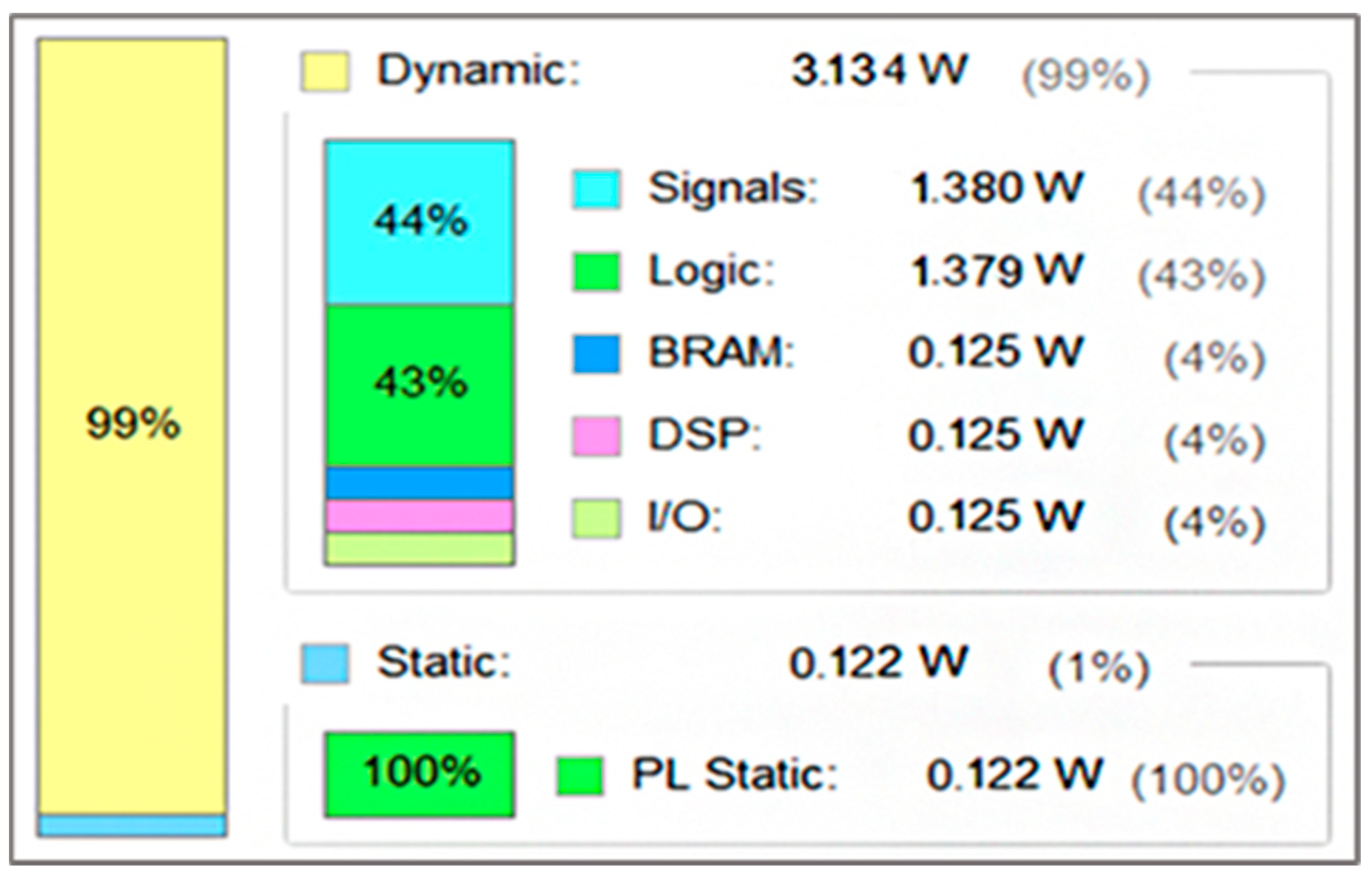Click the pink DSP legend swatch
Viewport: 1372px width, 880px height.
tap(596, 437)
